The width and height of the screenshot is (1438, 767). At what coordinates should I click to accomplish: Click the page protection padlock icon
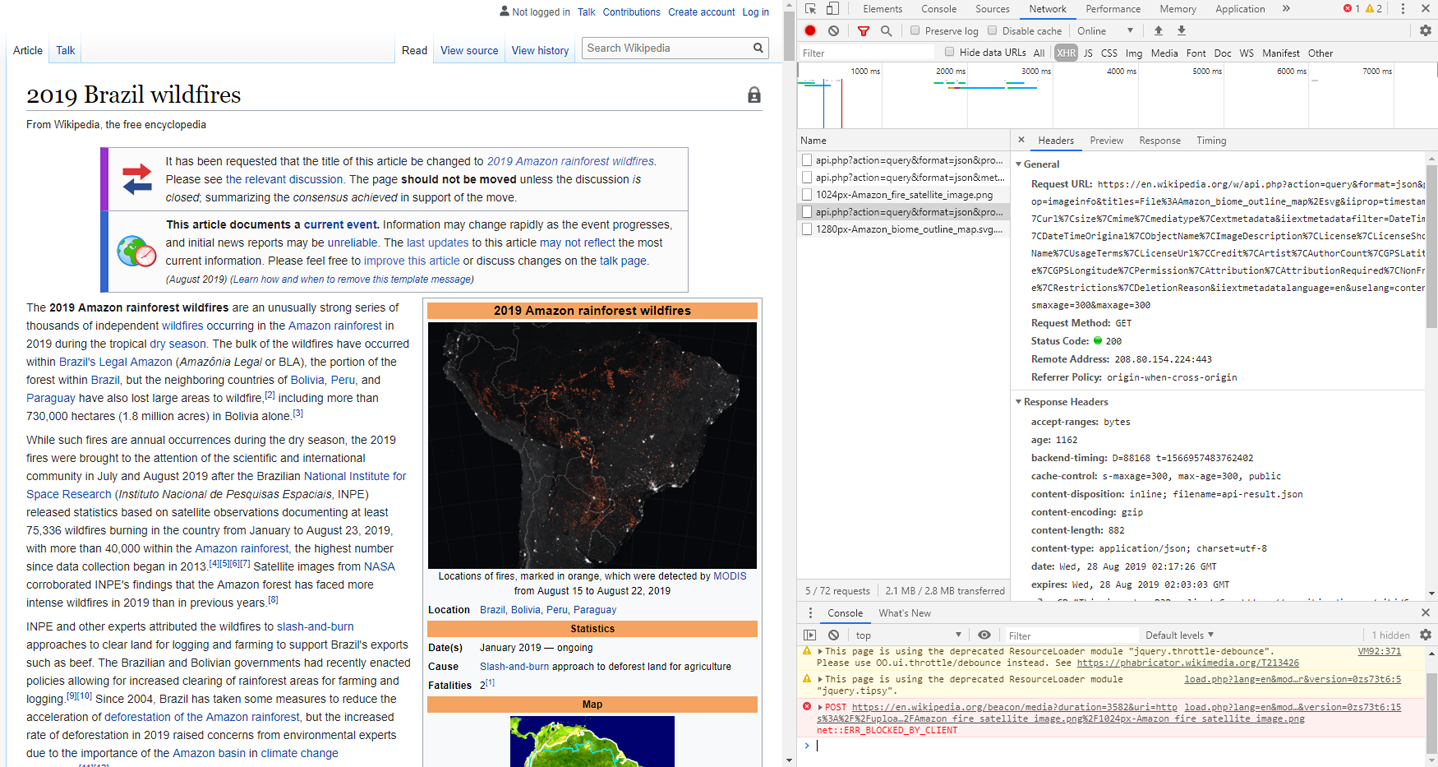[754, 95]
